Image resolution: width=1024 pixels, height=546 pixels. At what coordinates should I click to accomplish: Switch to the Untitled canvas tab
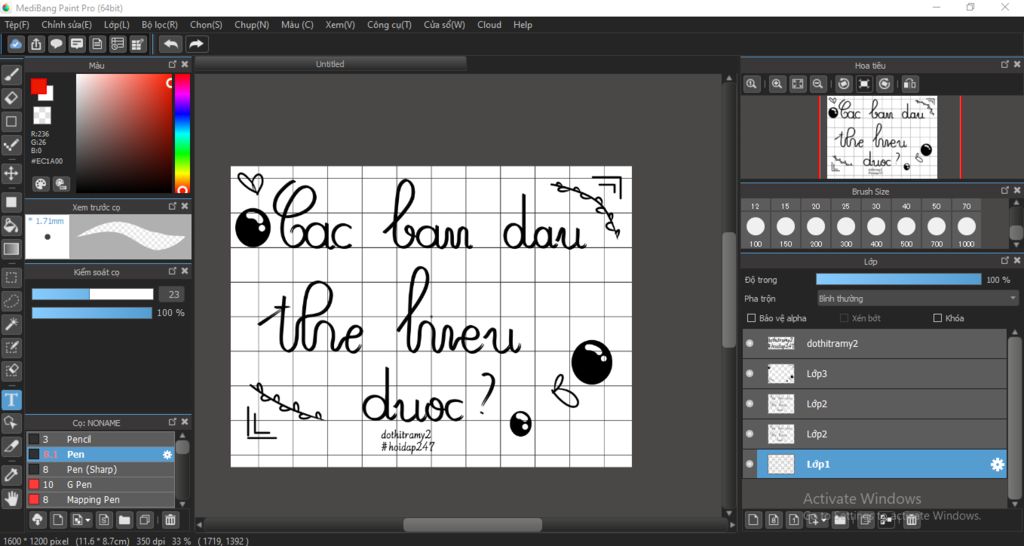pos(330,64)
